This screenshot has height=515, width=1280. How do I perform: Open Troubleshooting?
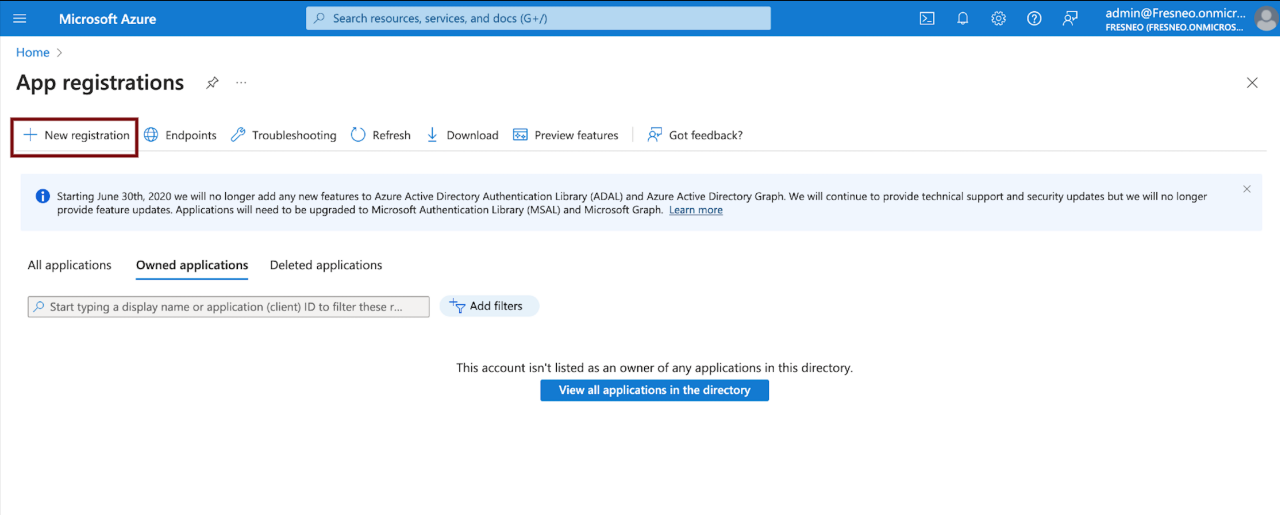tap(283, 135)
